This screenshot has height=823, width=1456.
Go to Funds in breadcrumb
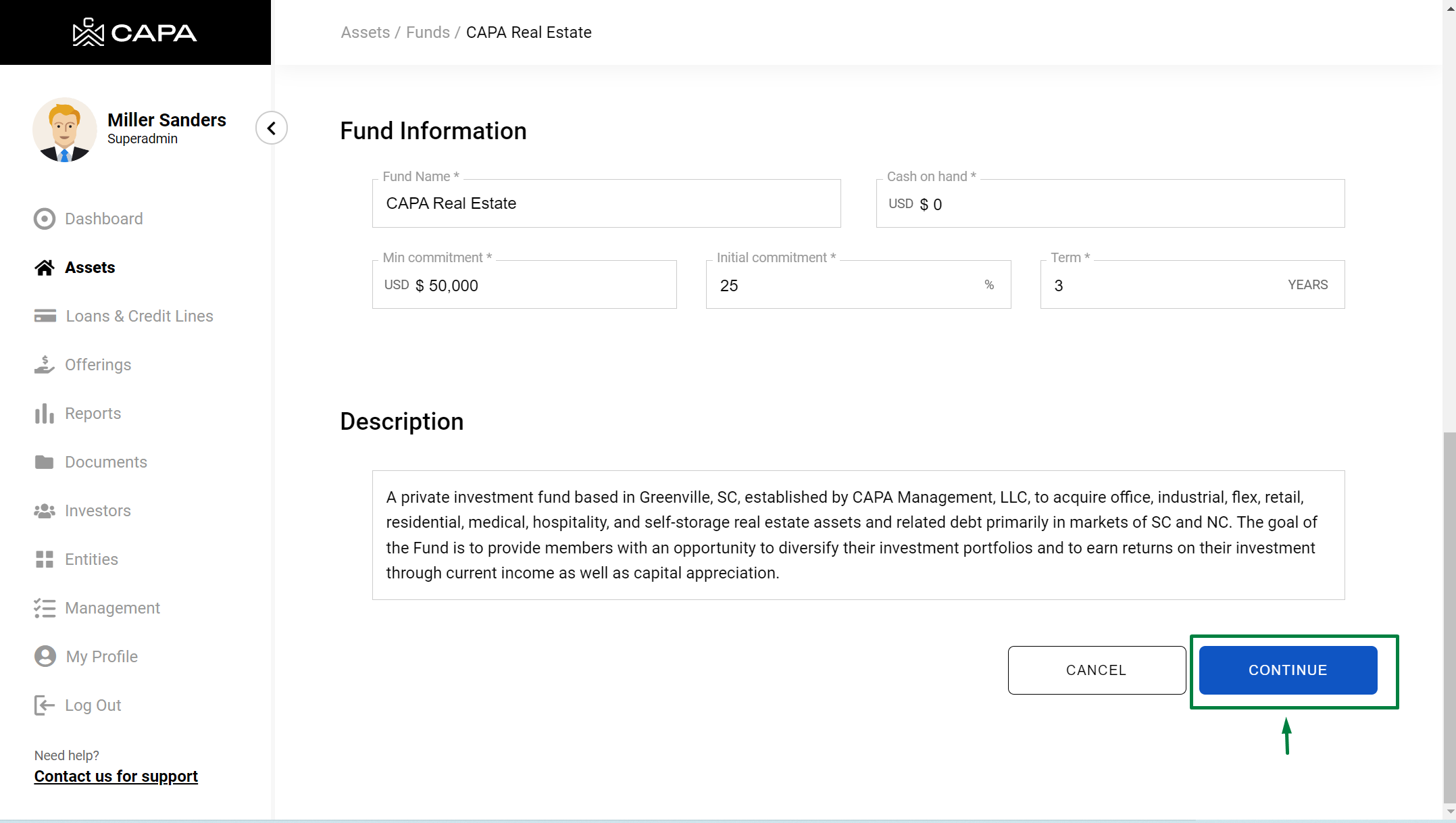[x=428, y=32]
